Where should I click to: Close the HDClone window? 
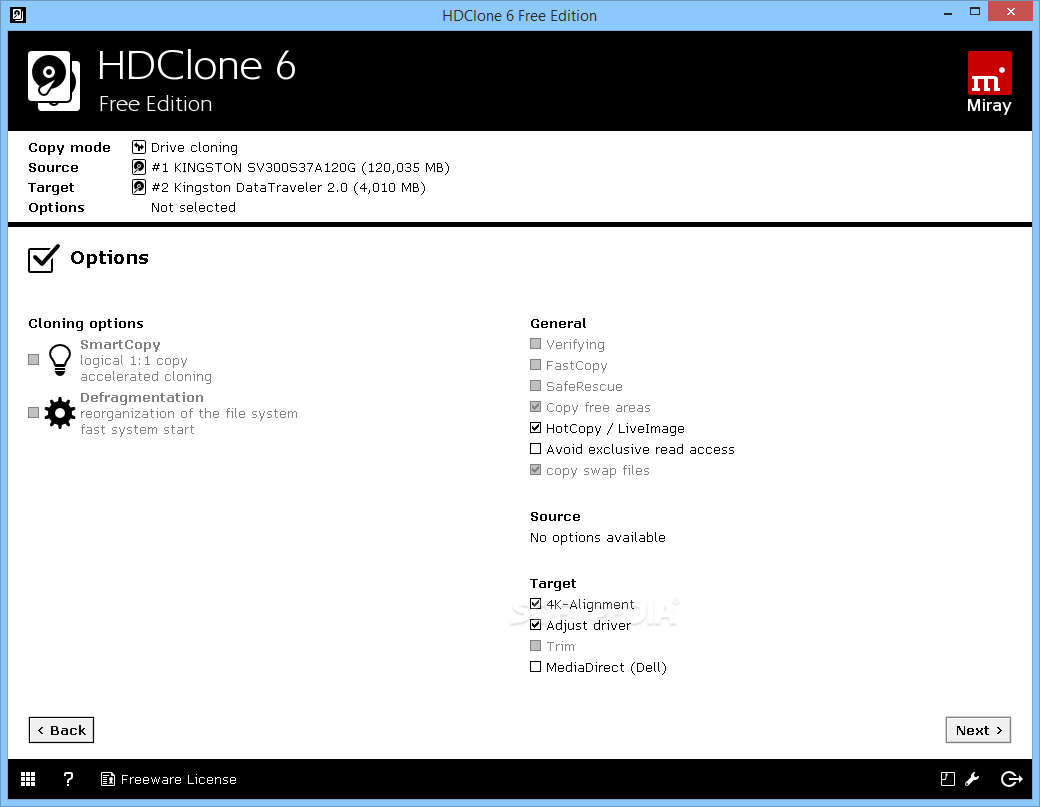[1011, 12]
